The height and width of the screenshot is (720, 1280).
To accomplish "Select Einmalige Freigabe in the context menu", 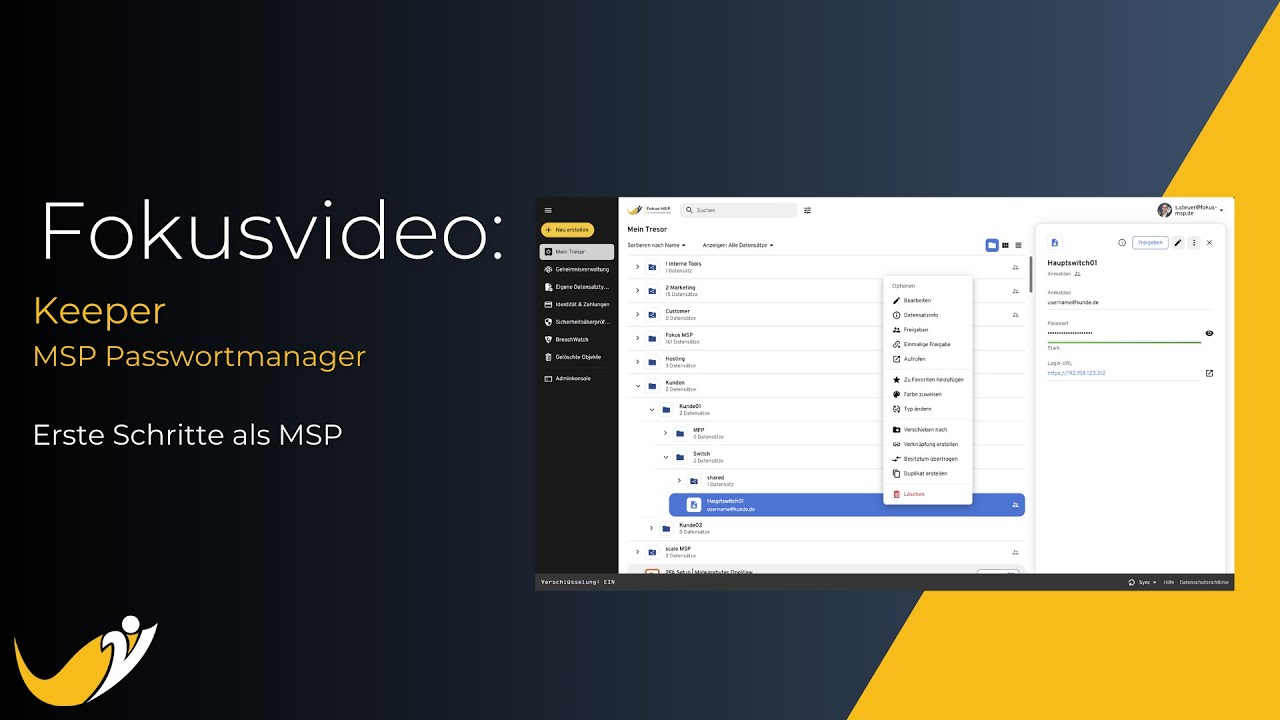I will point(927,344).
